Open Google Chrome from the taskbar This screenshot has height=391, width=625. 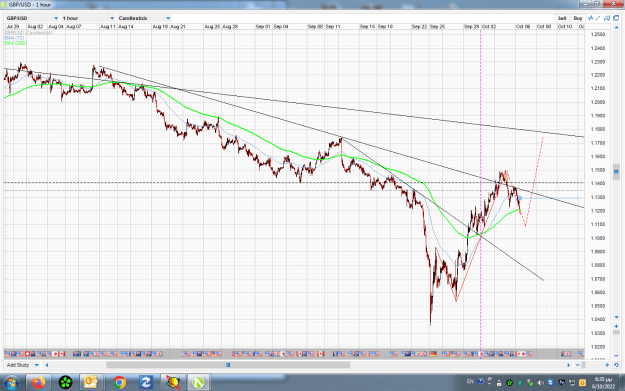tap(119, 383)
